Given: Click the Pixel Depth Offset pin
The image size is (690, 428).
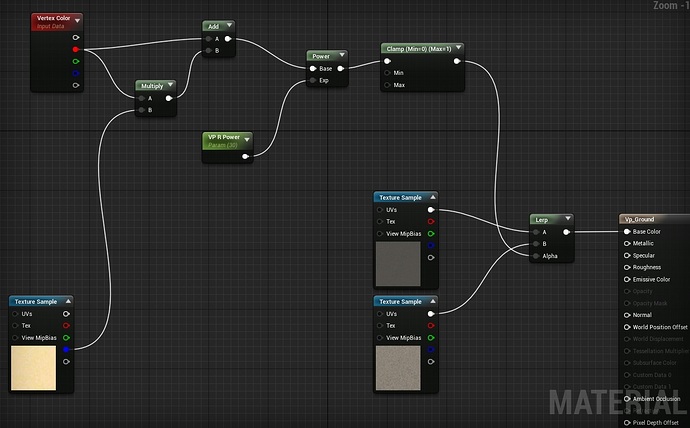Looking at the screenshot, I should pyautogui.click(x=627, y=422).
